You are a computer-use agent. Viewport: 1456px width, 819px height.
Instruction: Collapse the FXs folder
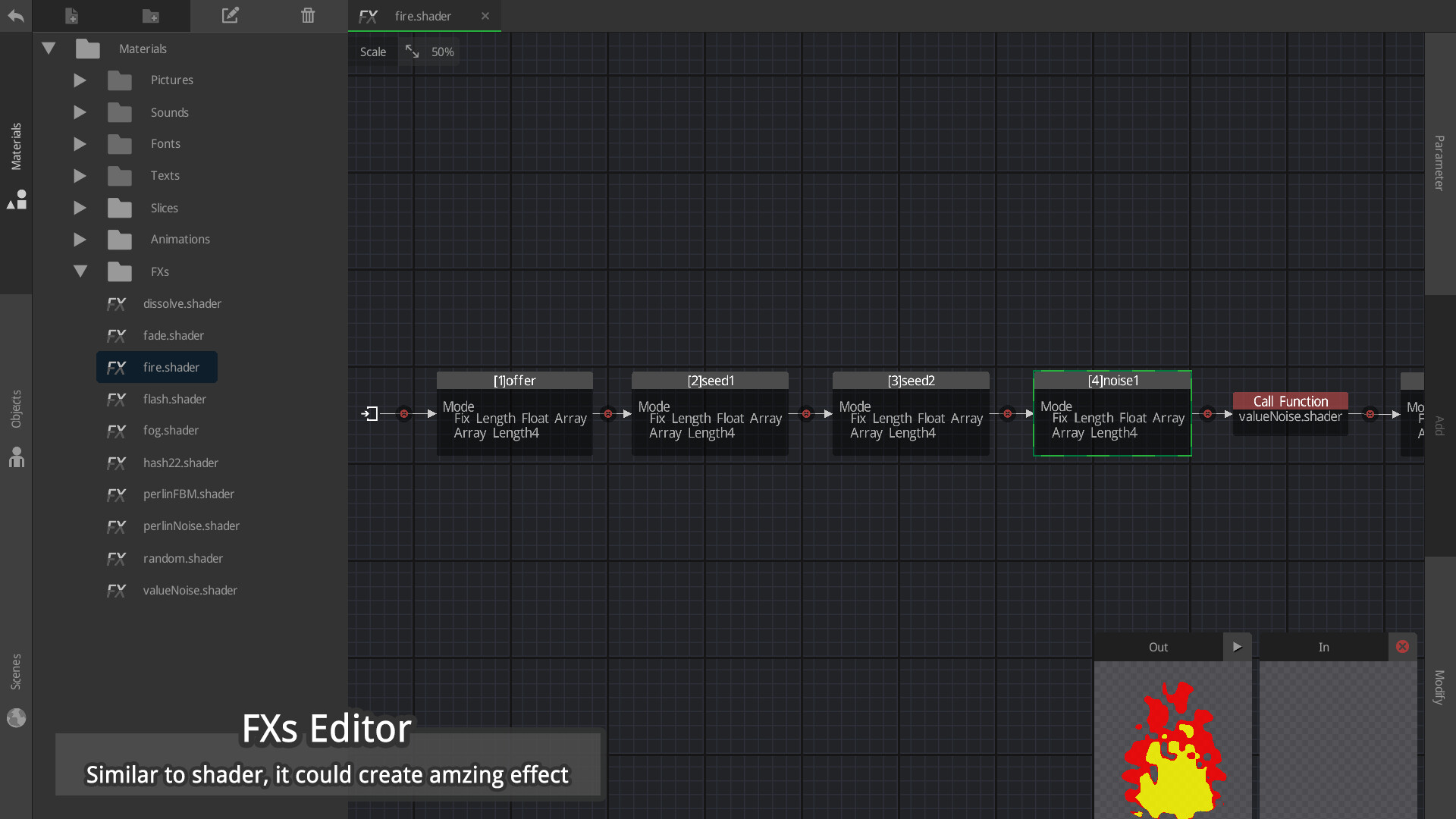click(x=80, y=271)
